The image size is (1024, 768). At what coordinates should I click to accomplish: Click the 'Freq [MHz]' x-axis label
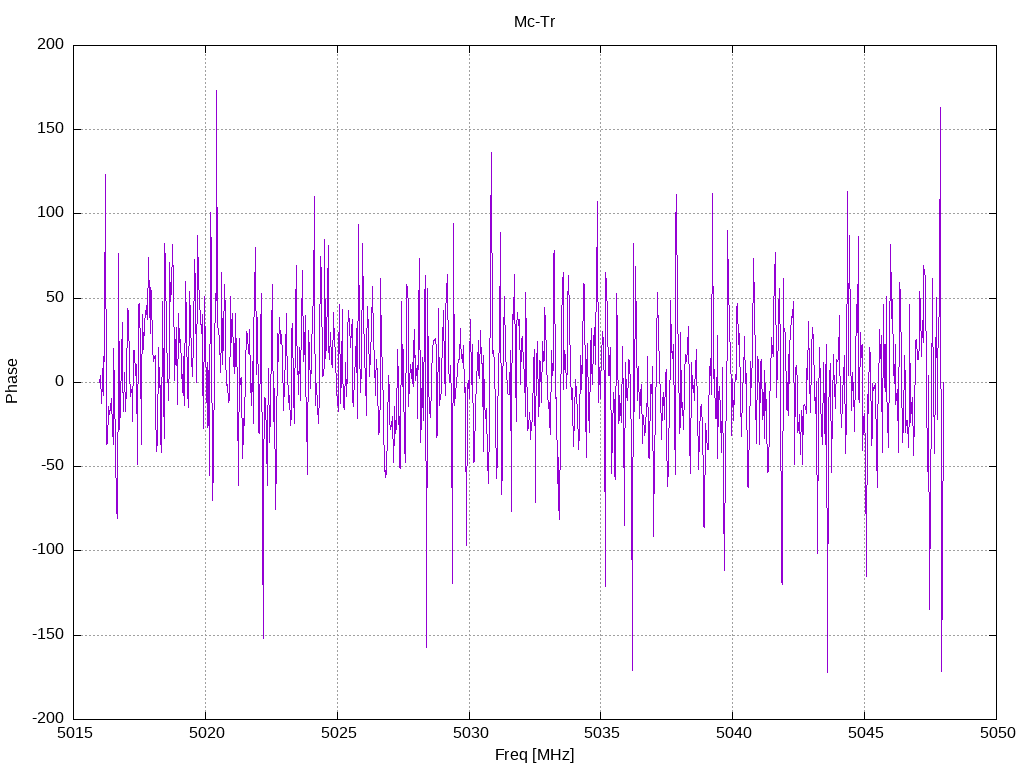pos(534,755)
